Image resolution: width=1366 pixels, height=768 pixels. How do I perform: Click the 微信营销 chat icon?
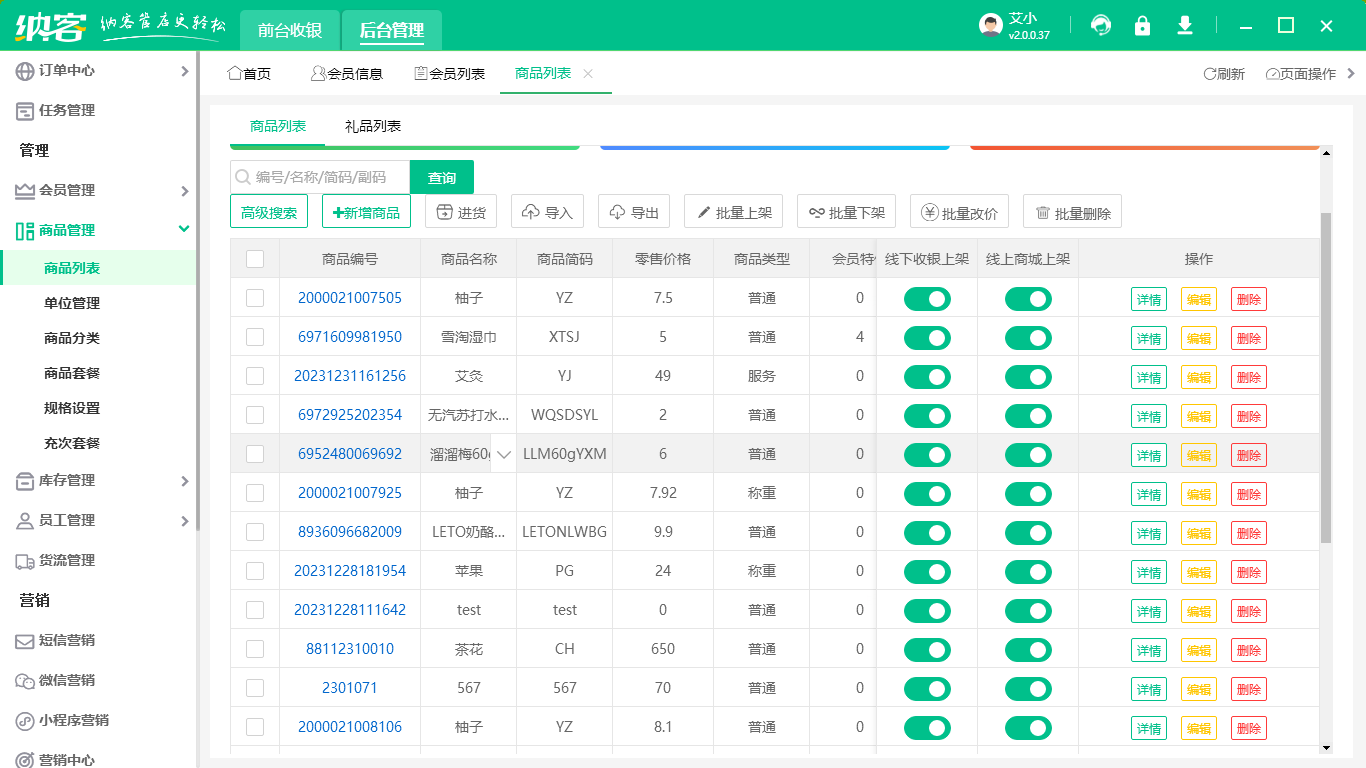coord(25,681)
